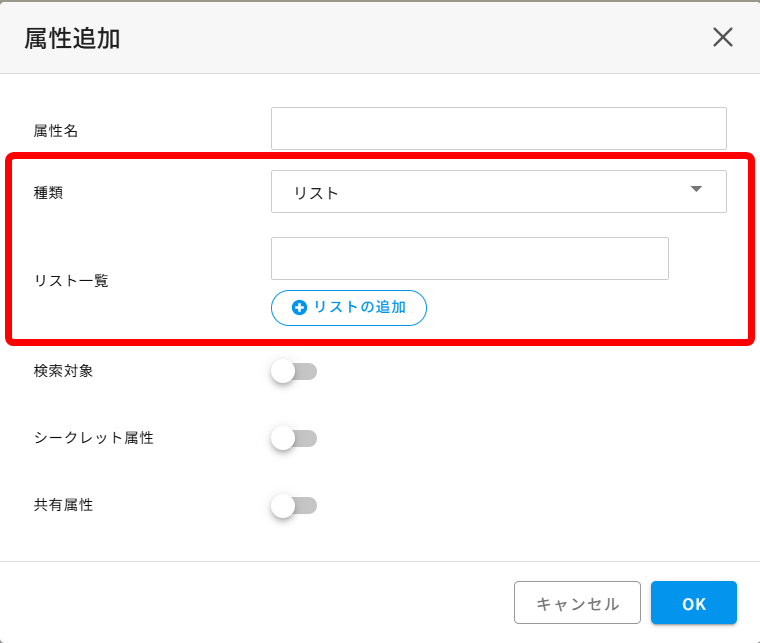Focus the 属性名 text input
760x643 pixels.
(498, 128)
